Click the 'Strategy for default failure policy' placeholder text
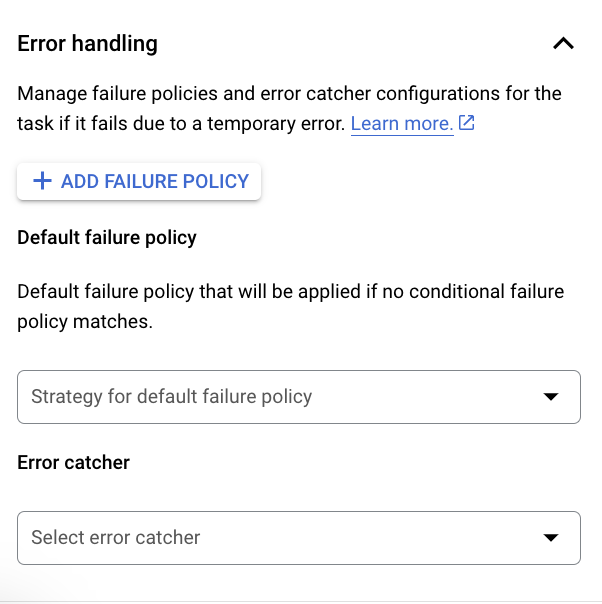This screenshot has height=604, width=602. click(x=172, y=397)
